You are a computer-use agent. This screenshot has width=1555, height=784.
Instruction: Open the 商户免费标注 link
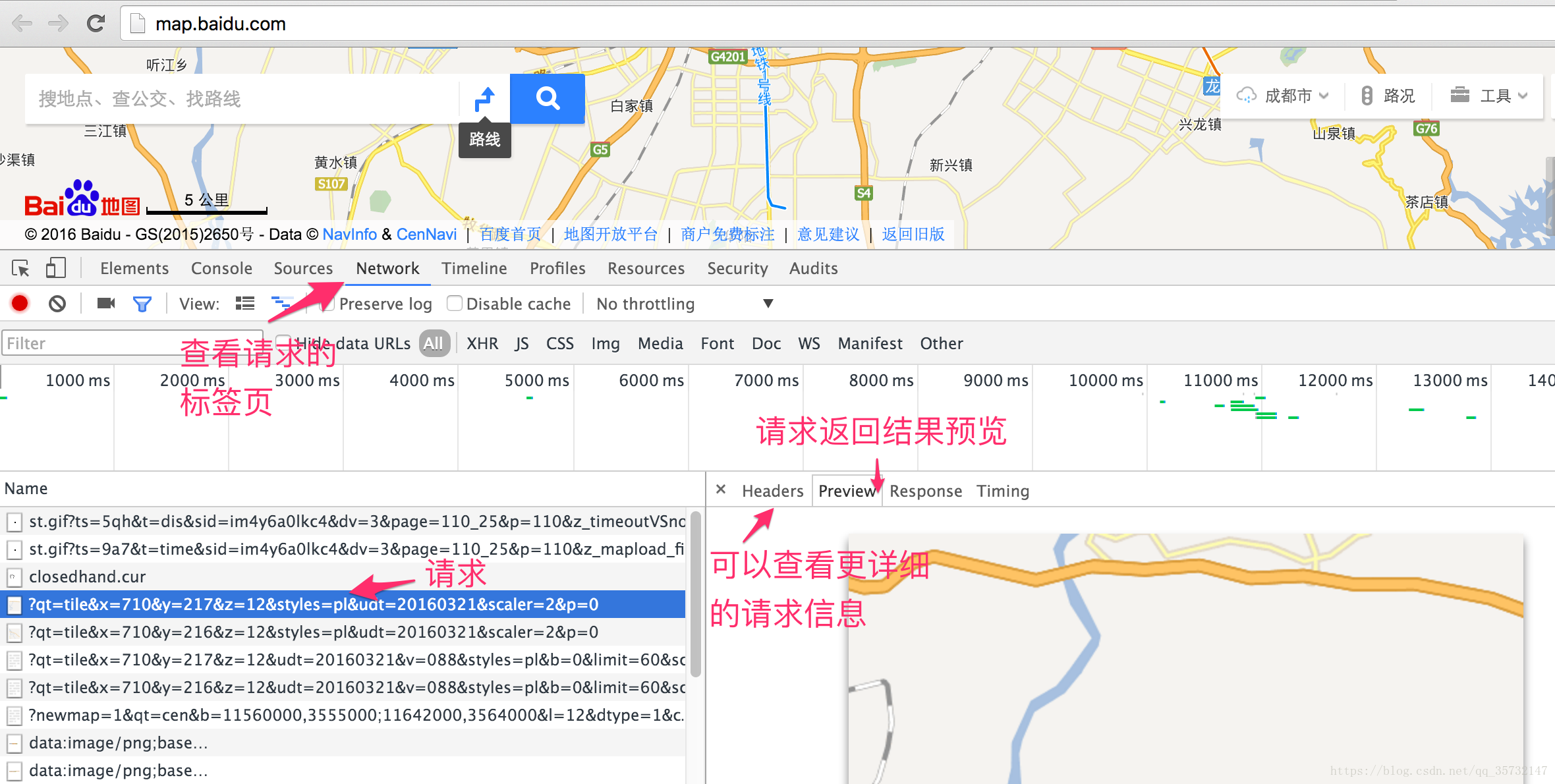pyautogui.click(x=728, y=235)
